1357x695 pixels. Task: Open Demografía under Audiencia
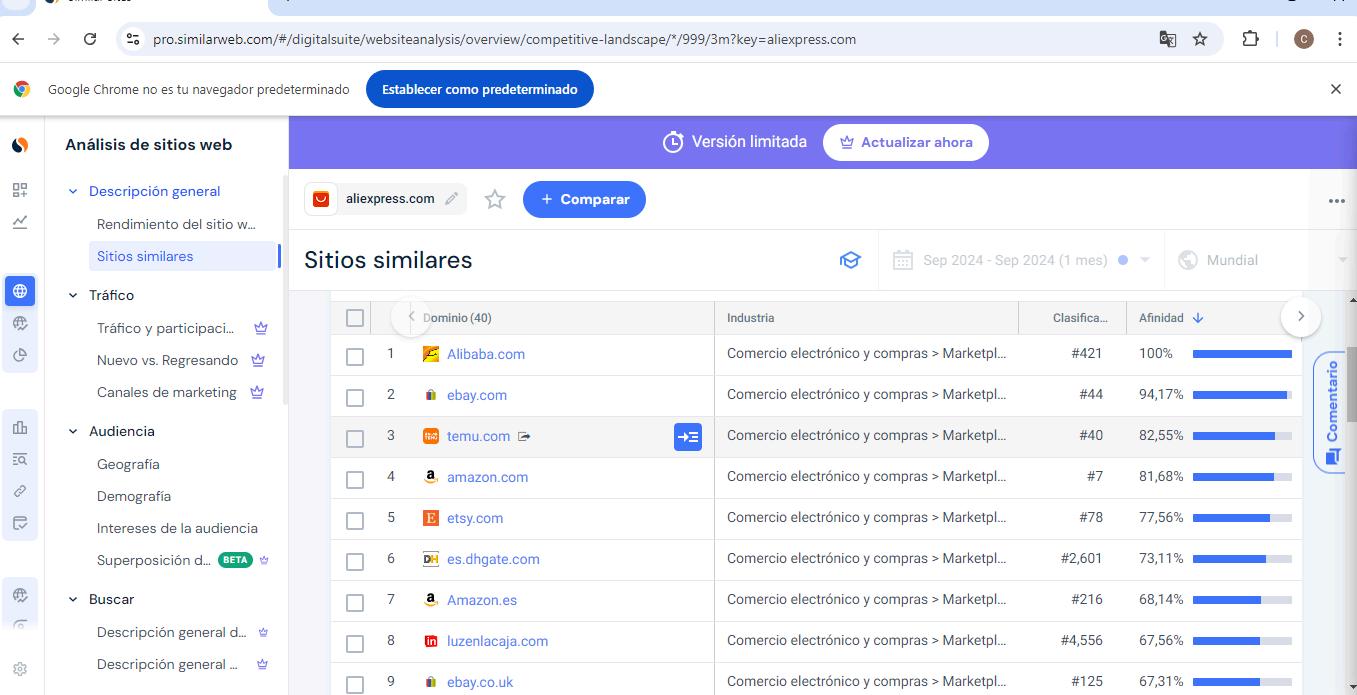(x=134, y=496)
